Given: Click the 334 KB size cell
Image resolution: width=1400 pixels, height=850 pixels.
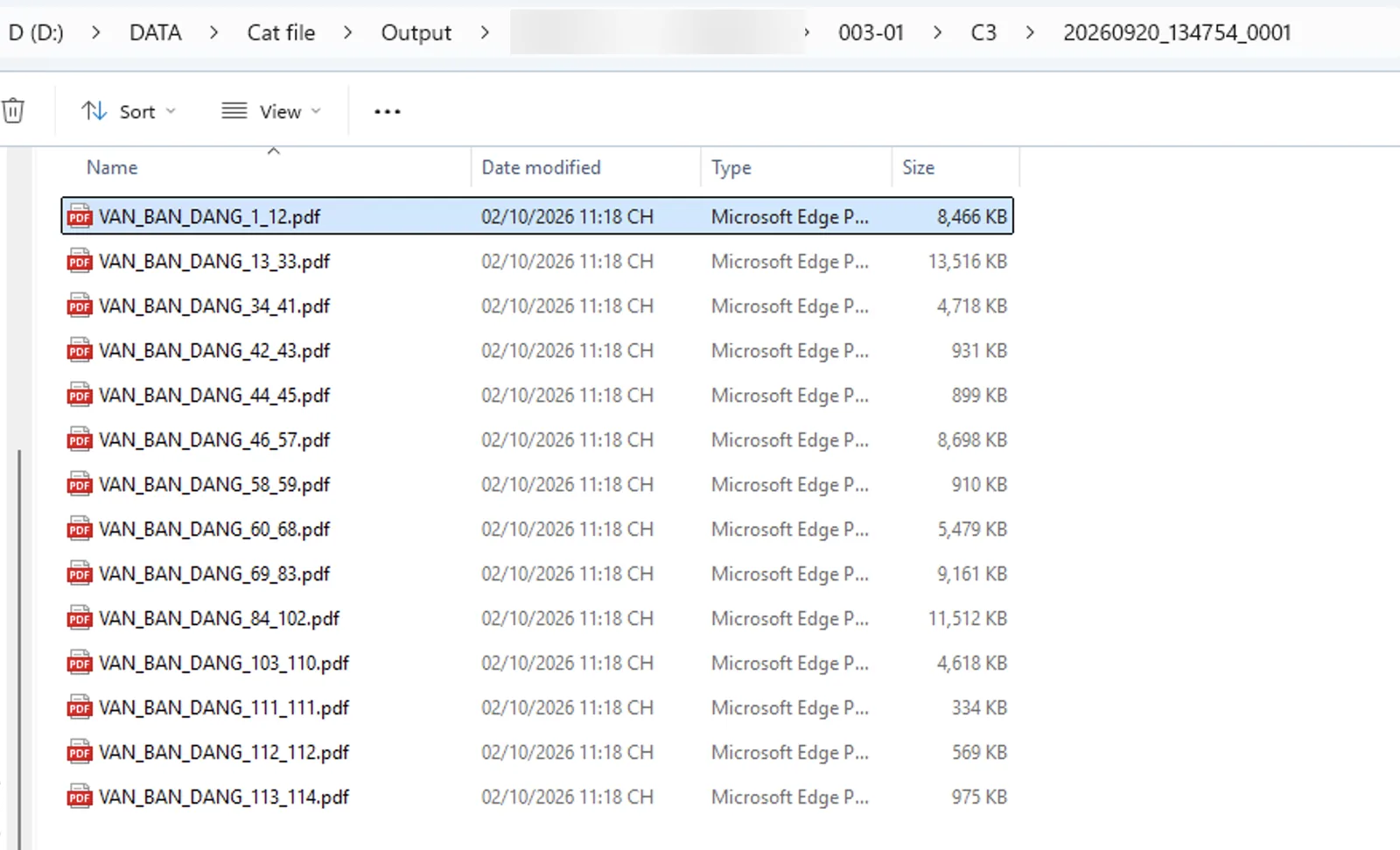Looking at the screenshot, I should click(979, 707).
